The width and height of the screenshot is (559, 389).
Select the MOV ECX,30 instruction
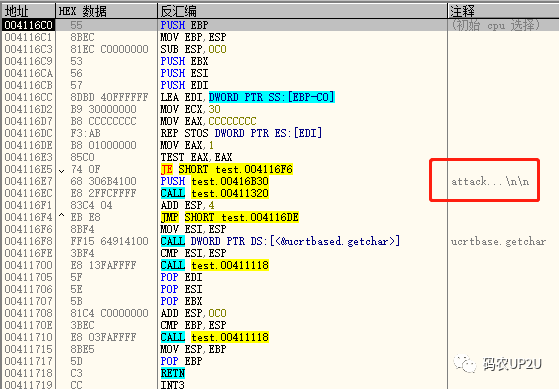point(190,109)
